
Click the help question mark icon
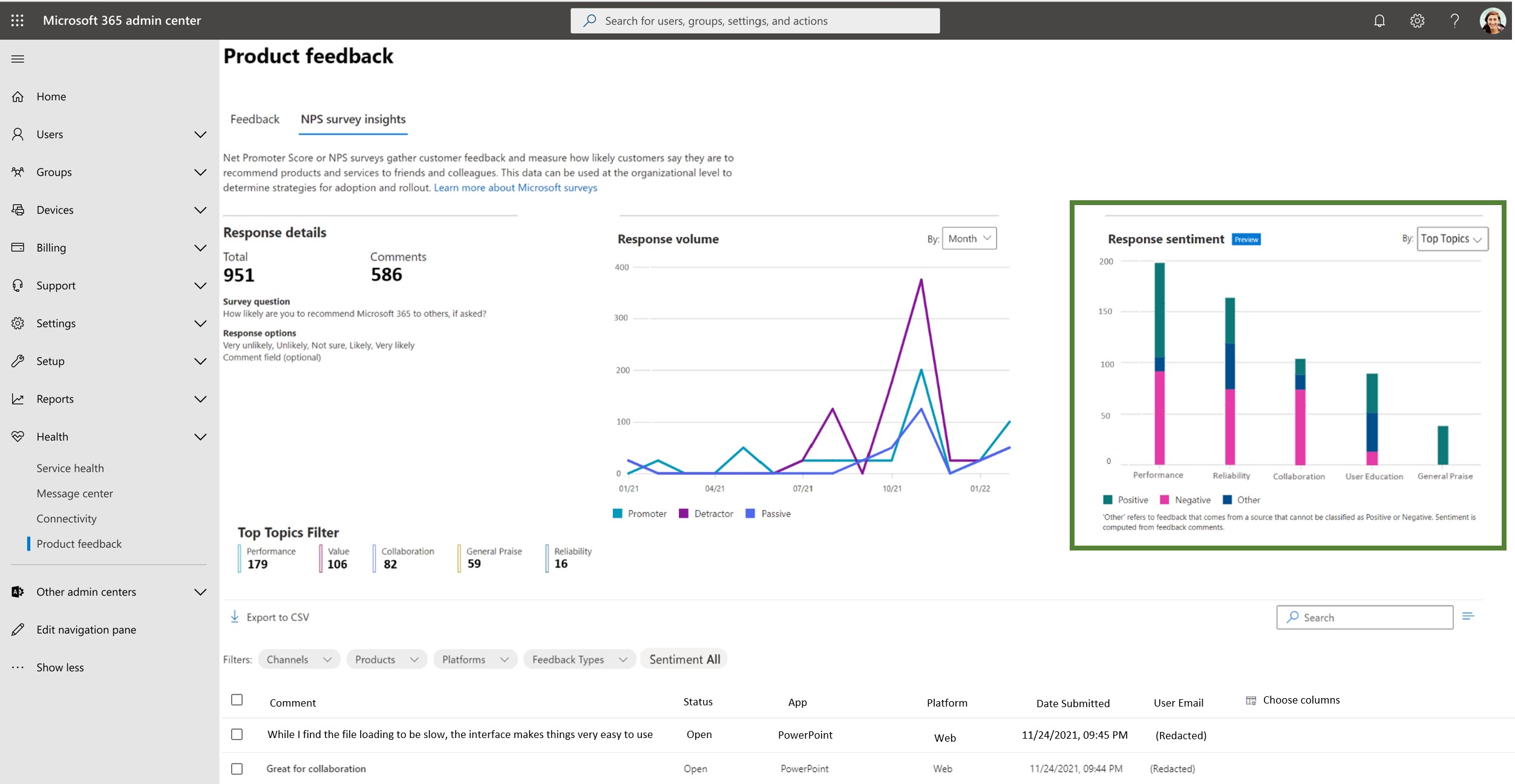pos(1454,21)
